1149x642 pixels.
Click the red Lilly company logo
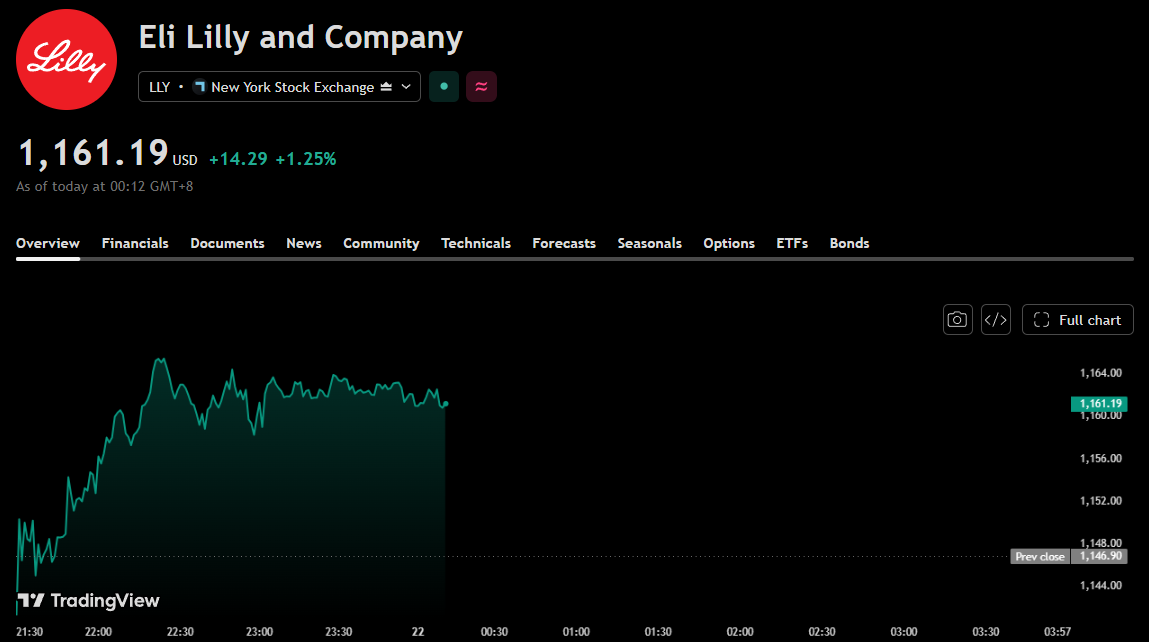tap(67, 59)
